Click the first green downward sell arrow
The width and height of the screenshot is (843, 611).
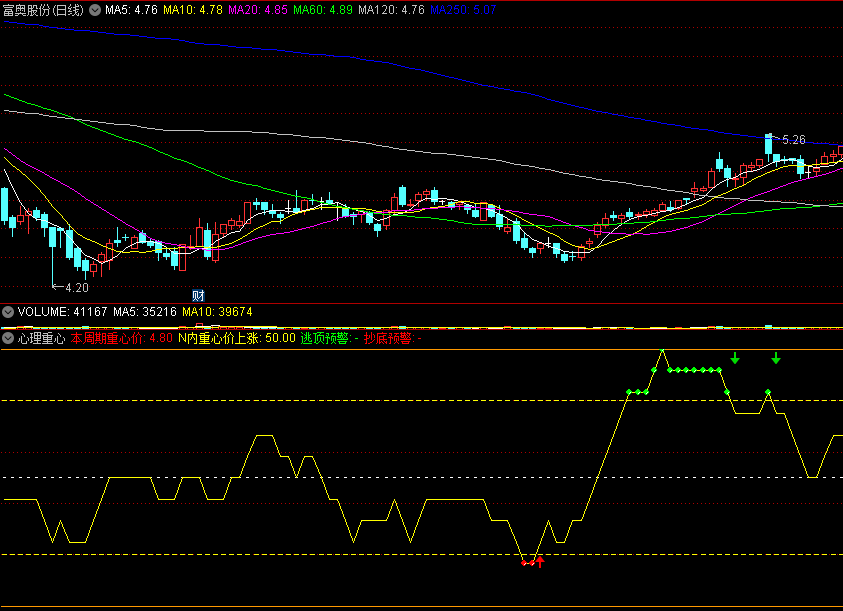735,358
